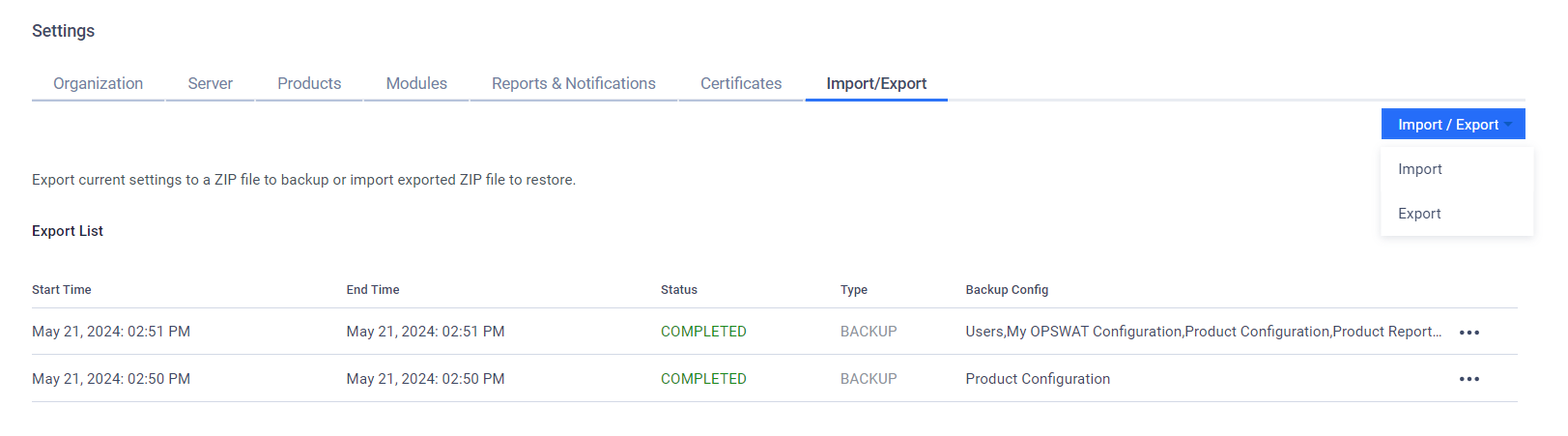Go to the Modules tab
Screen dimensions: 1568x436
[416, 83]
